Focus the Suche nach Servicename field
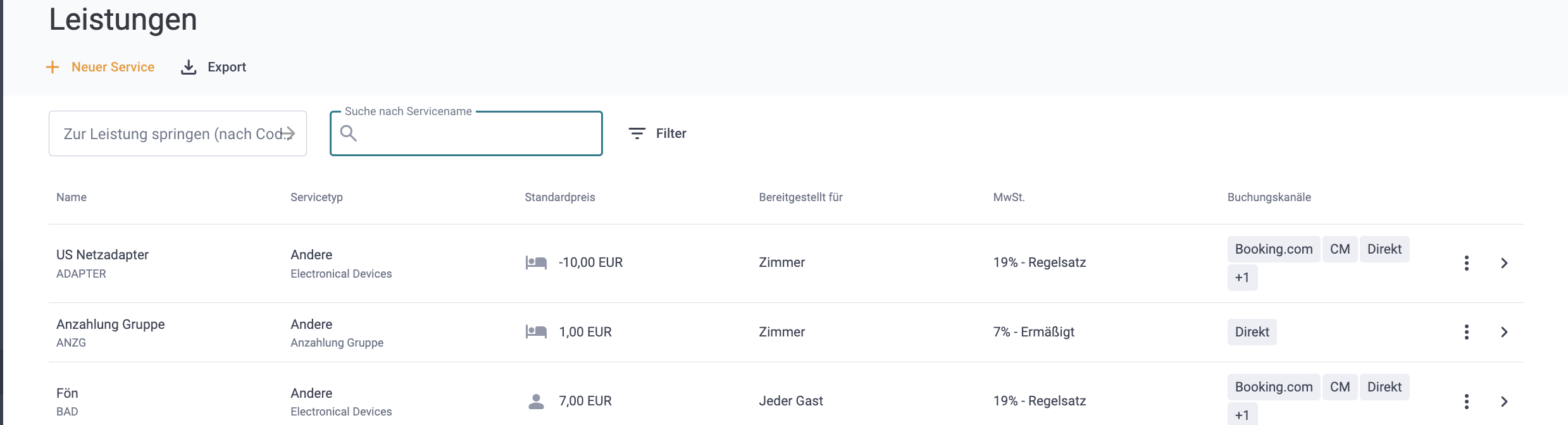The height and width of the screenshot is (425, 1568). tap(466, 133)
